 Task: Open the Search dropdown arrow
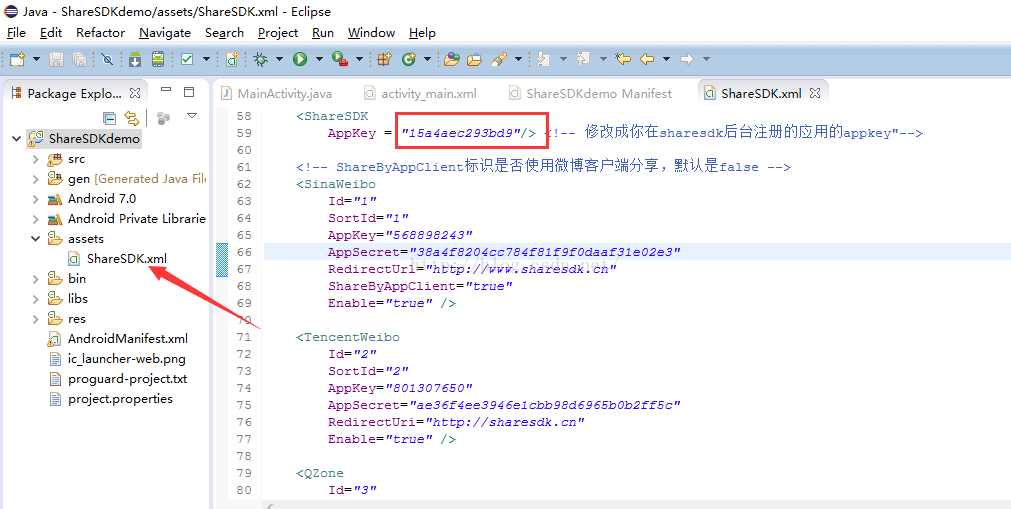tap(518, 59)
